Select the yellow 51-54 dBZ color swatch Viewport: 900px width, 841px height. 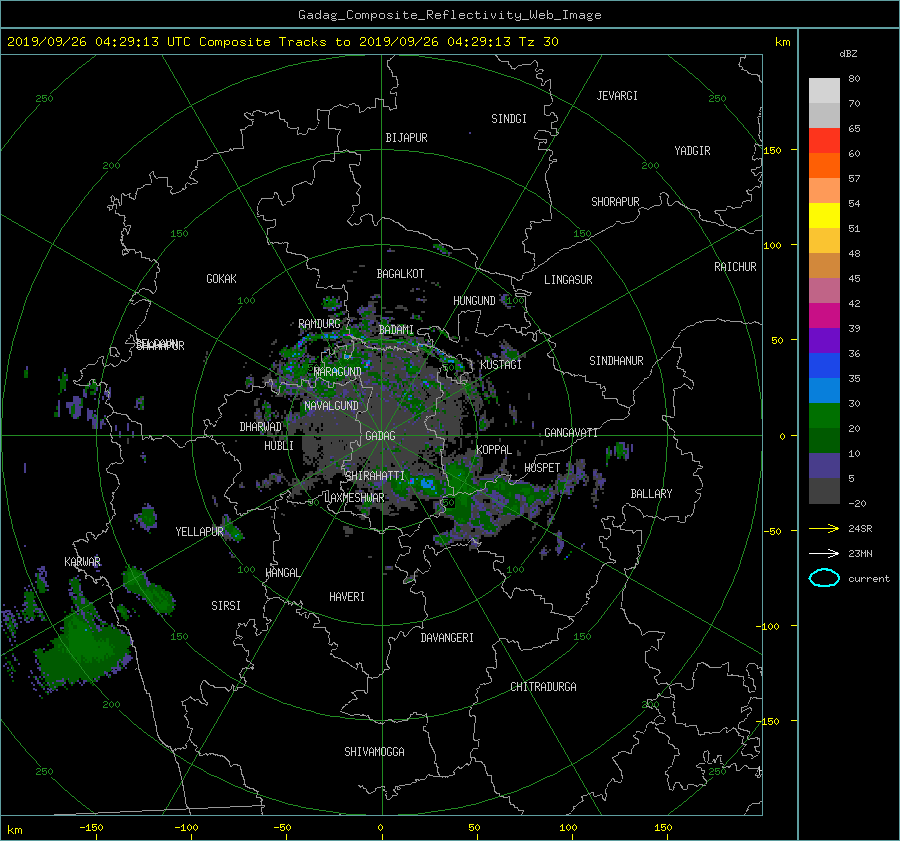click(x=824, y=215)
